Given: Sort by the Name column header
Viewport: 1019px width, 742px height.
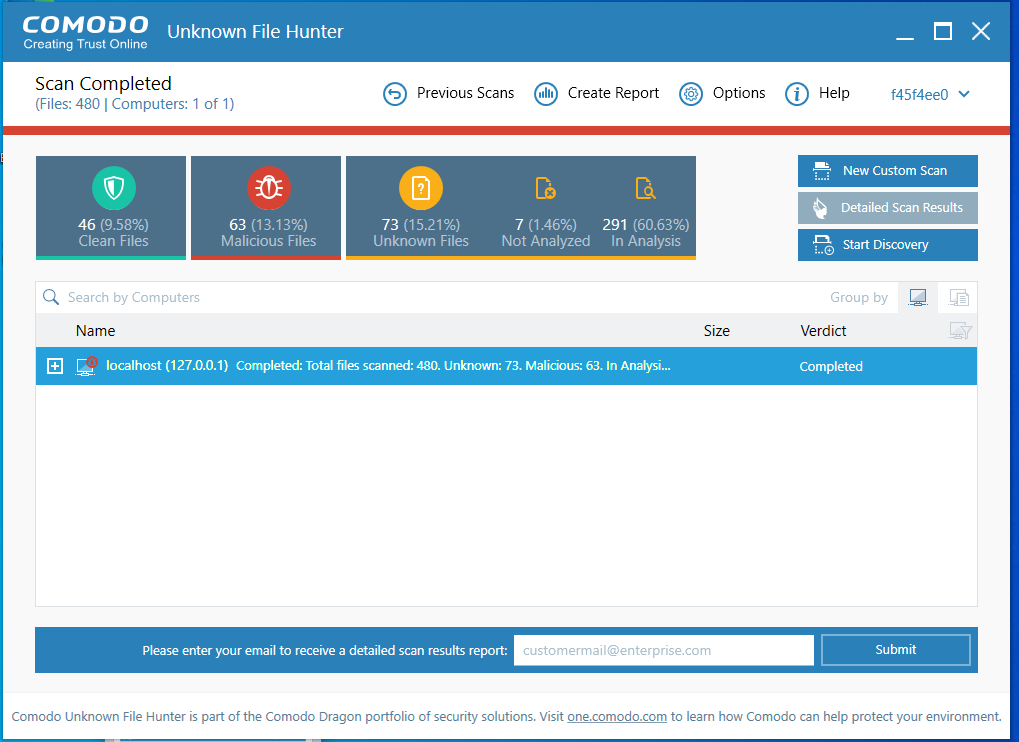Looking at the screenshot, I should (x=96, y=331).
